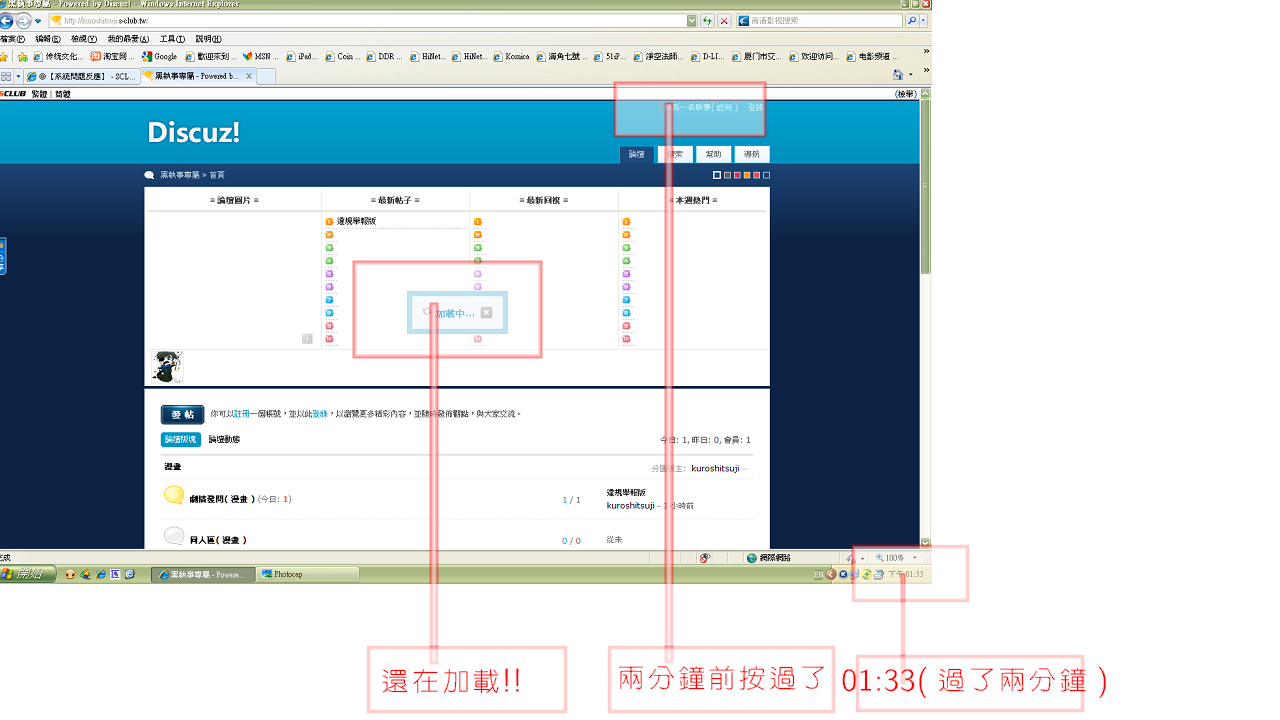Image resolution: width=1280 pixels, height=720 pixels.
Task: Open the 檔案 menu
Action: coord(12,39)
